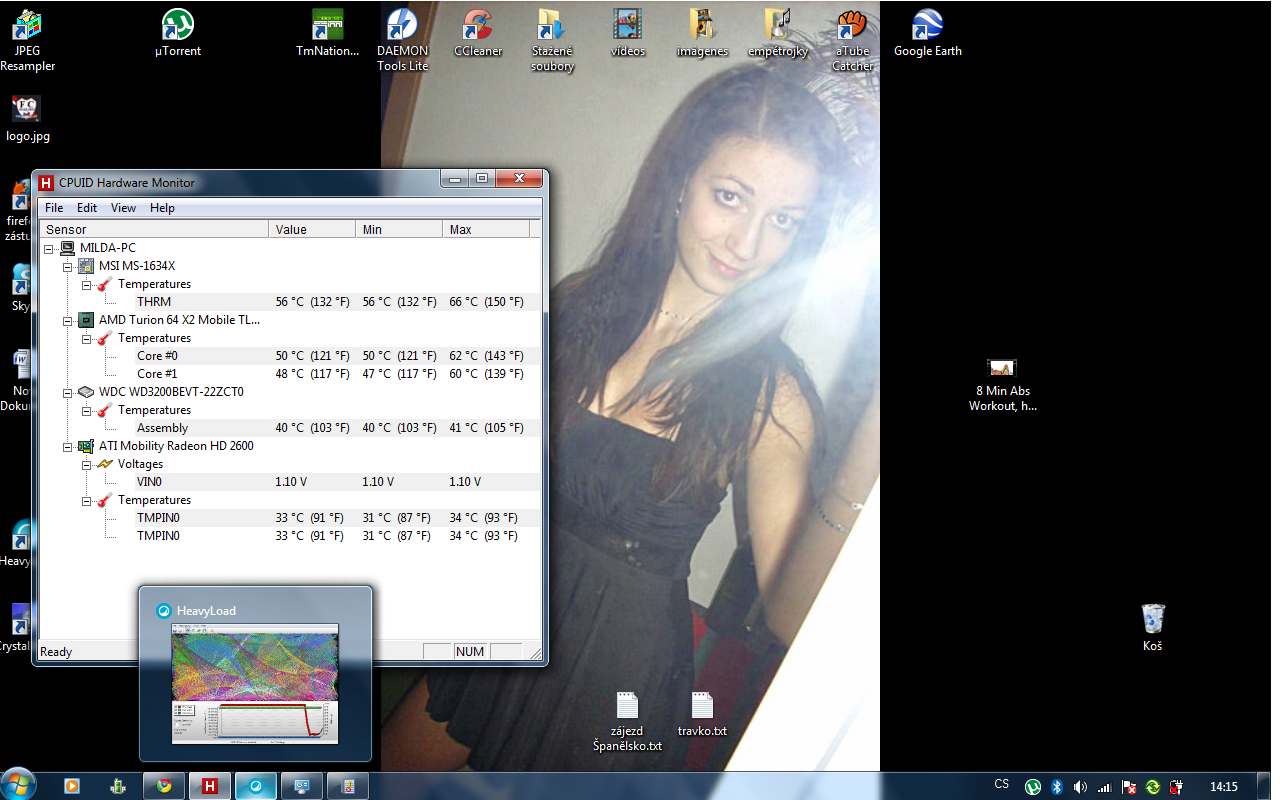Open Google Earth desktop shortcut

[927, 25]
